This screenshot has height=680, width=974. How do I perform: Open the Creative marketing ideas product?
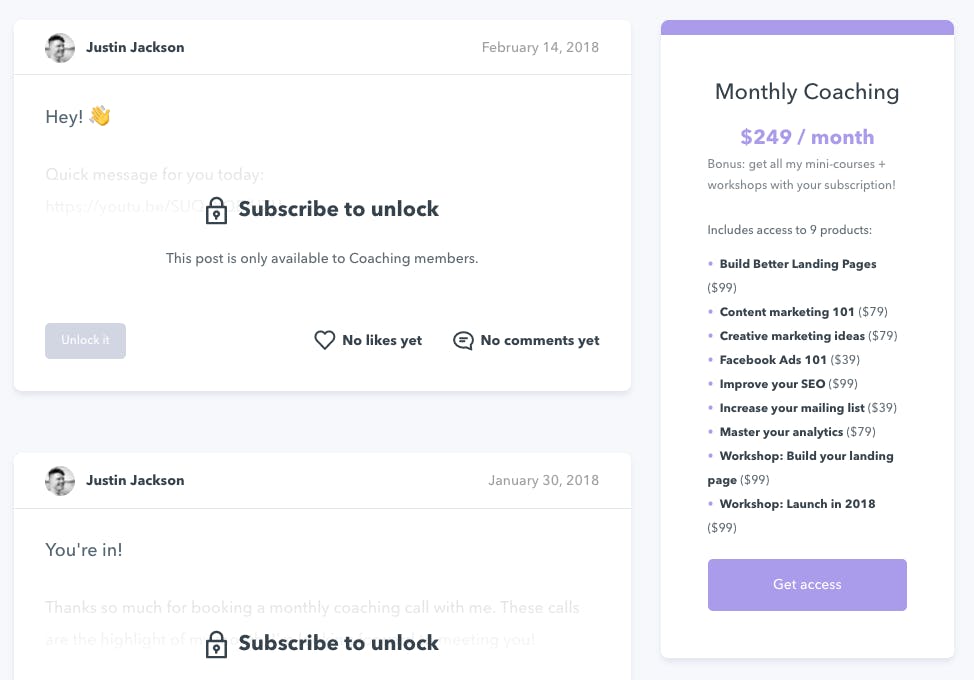(x=792, y=336)
